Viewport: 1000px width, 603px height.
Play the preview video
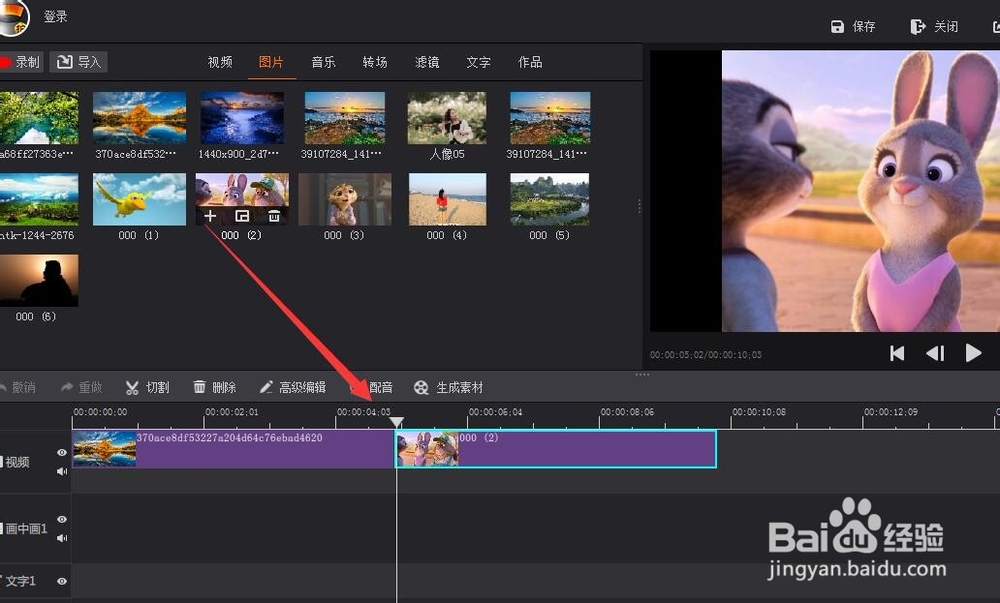click(973, 353)
